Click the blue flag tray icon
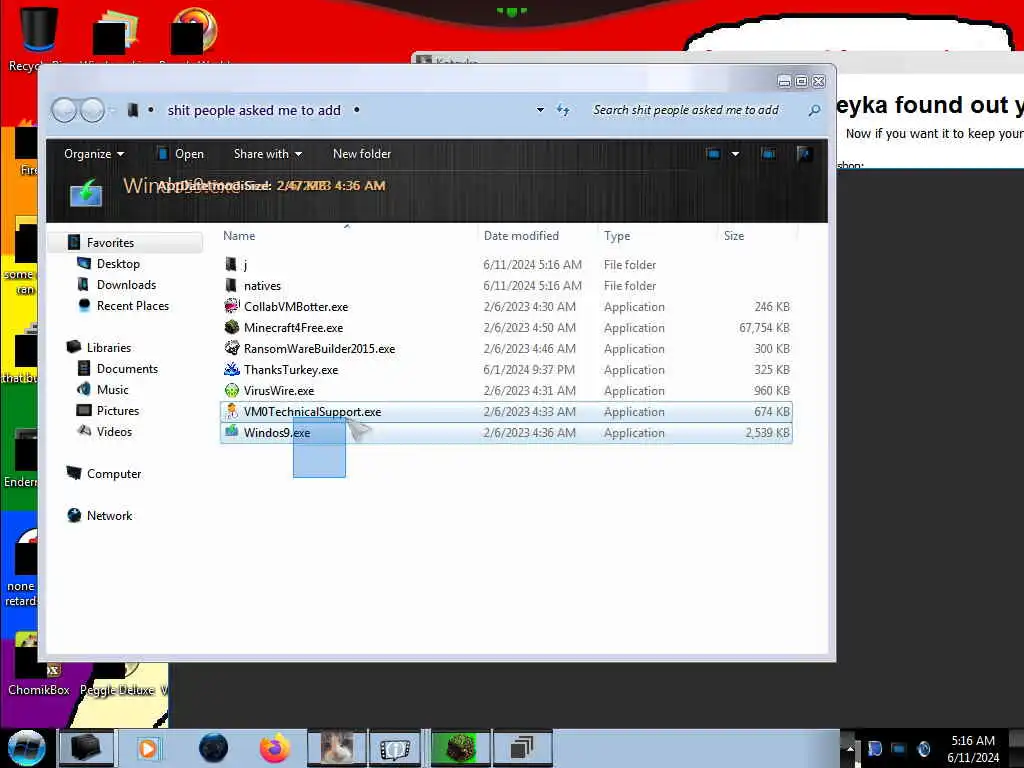The height and width of the screenshot is (768, 1024). click(x=874, y=748)
